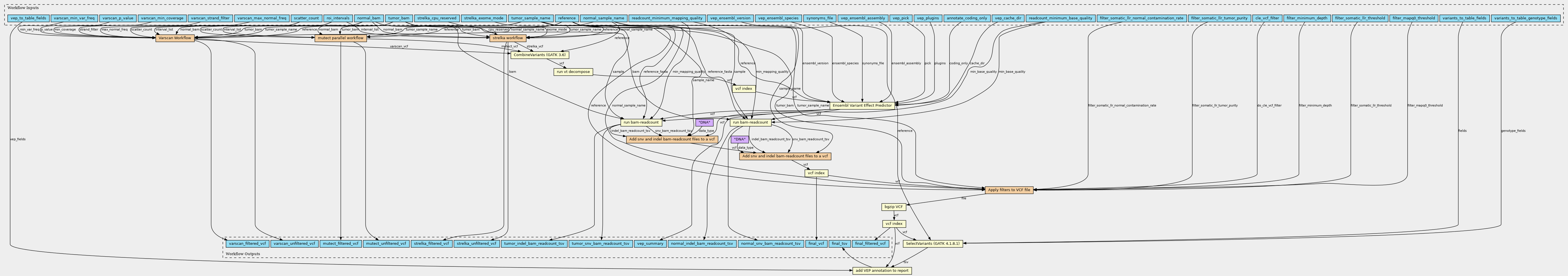The image size is (1568, 276).
Task: Click the filter_minimum_depth input
Action: (x=1306, y=18)
